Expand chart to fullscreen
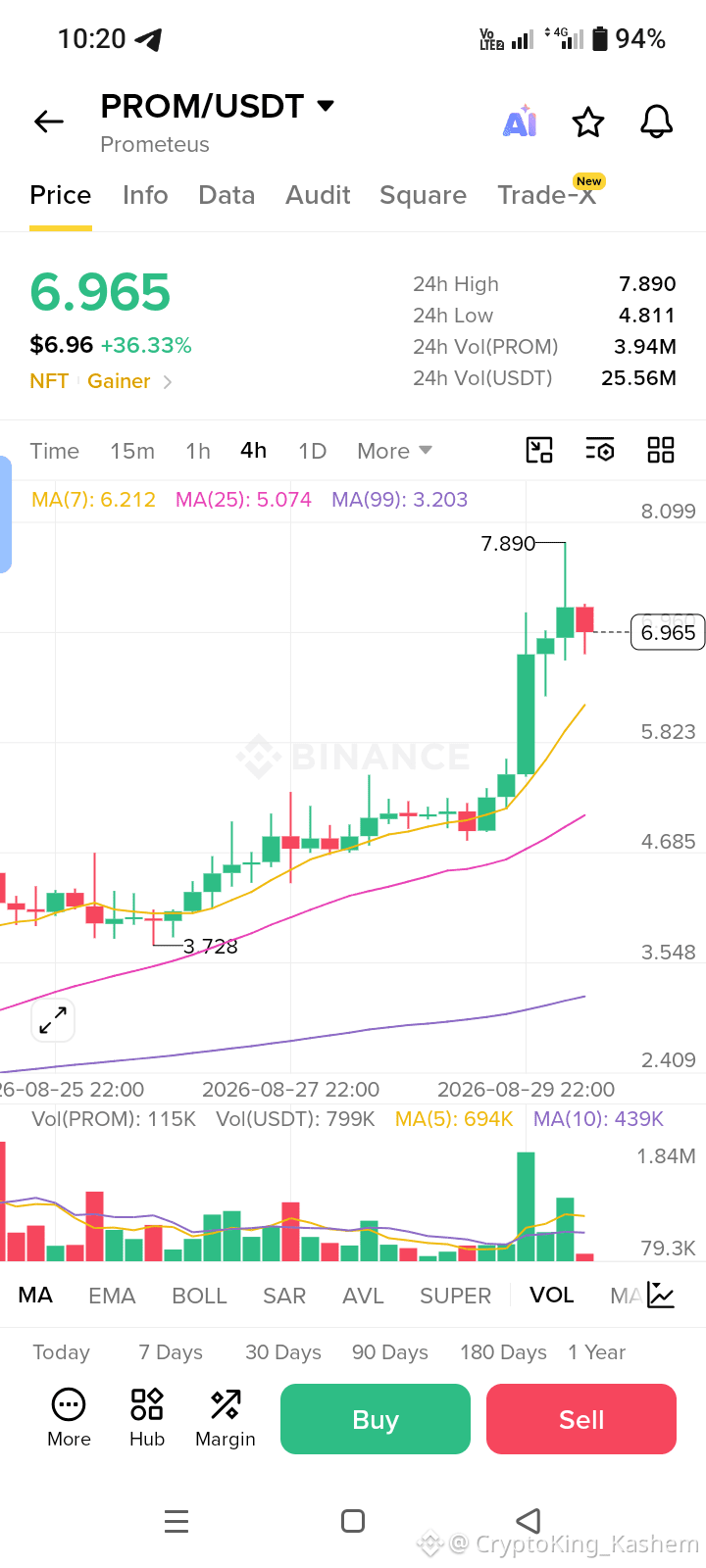706x1568 pixels. [53, 1021]
